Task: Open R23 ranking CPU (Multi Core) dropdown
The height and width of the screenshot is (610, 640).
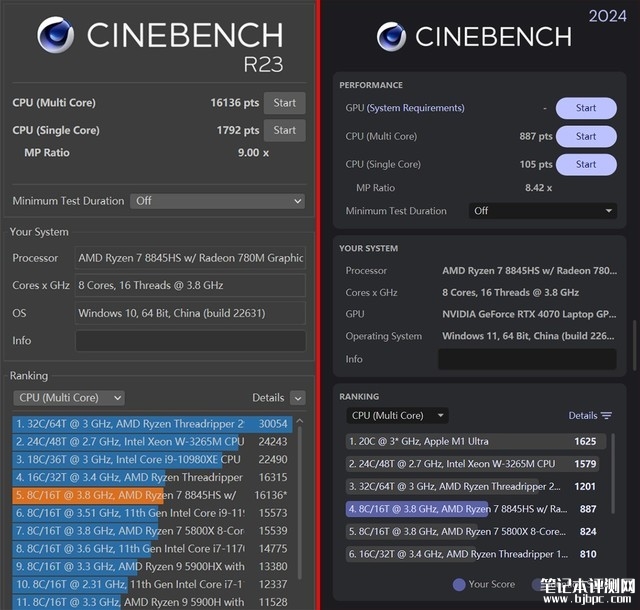Action: (69, 398)
